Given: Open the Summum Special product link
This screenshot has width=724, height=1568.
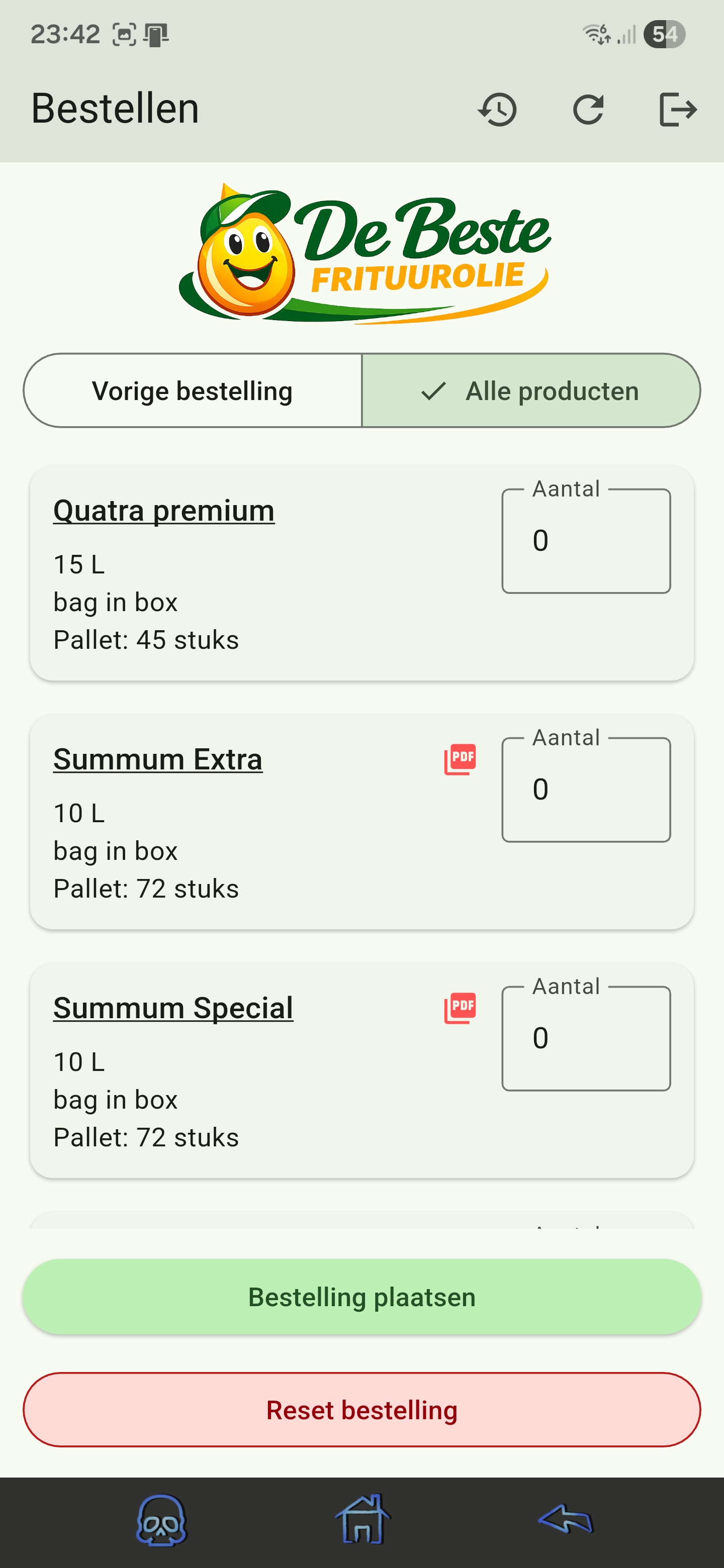Looking at the screenshot, I should point(173,1008).
